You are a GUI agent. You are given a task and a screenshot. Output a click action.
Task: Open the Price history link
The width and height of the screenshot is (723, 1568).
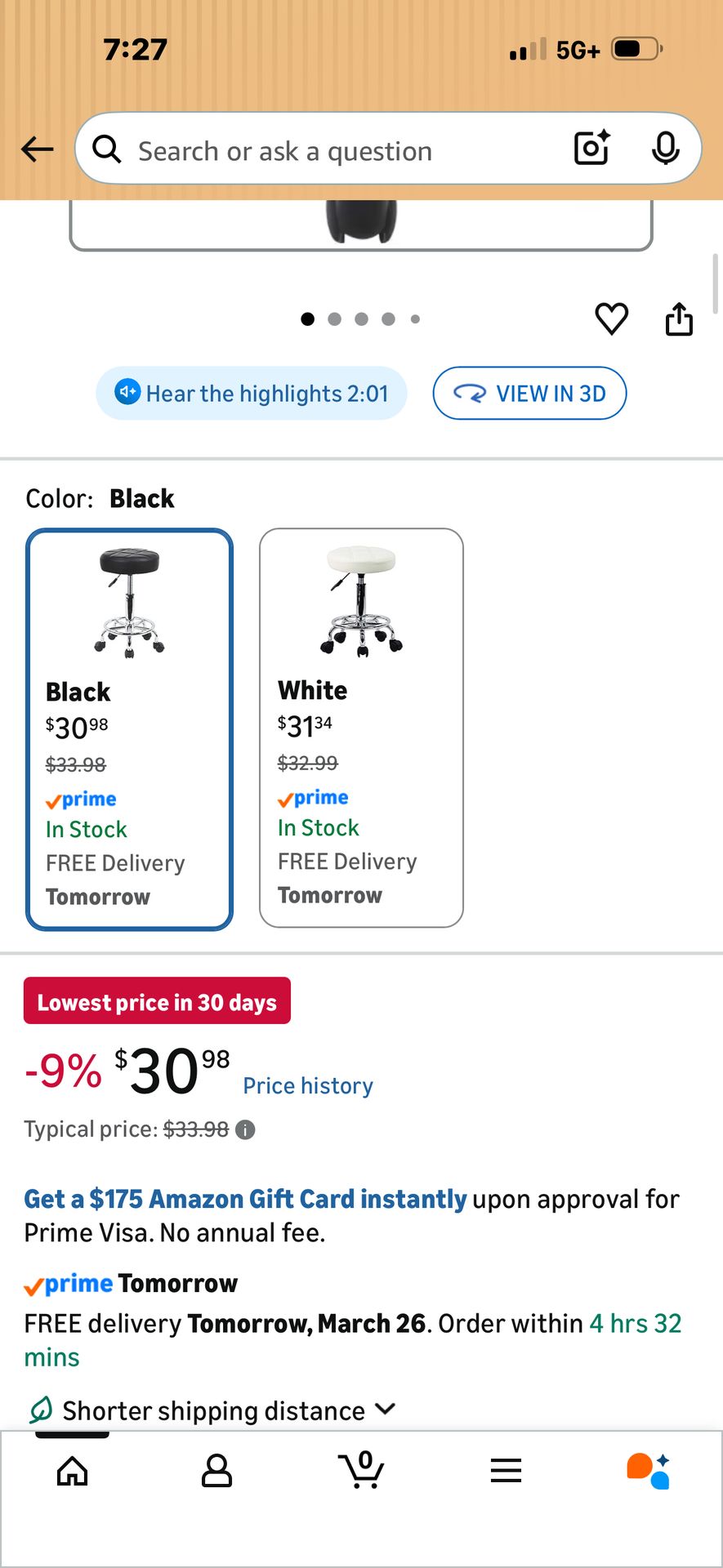308,1085
